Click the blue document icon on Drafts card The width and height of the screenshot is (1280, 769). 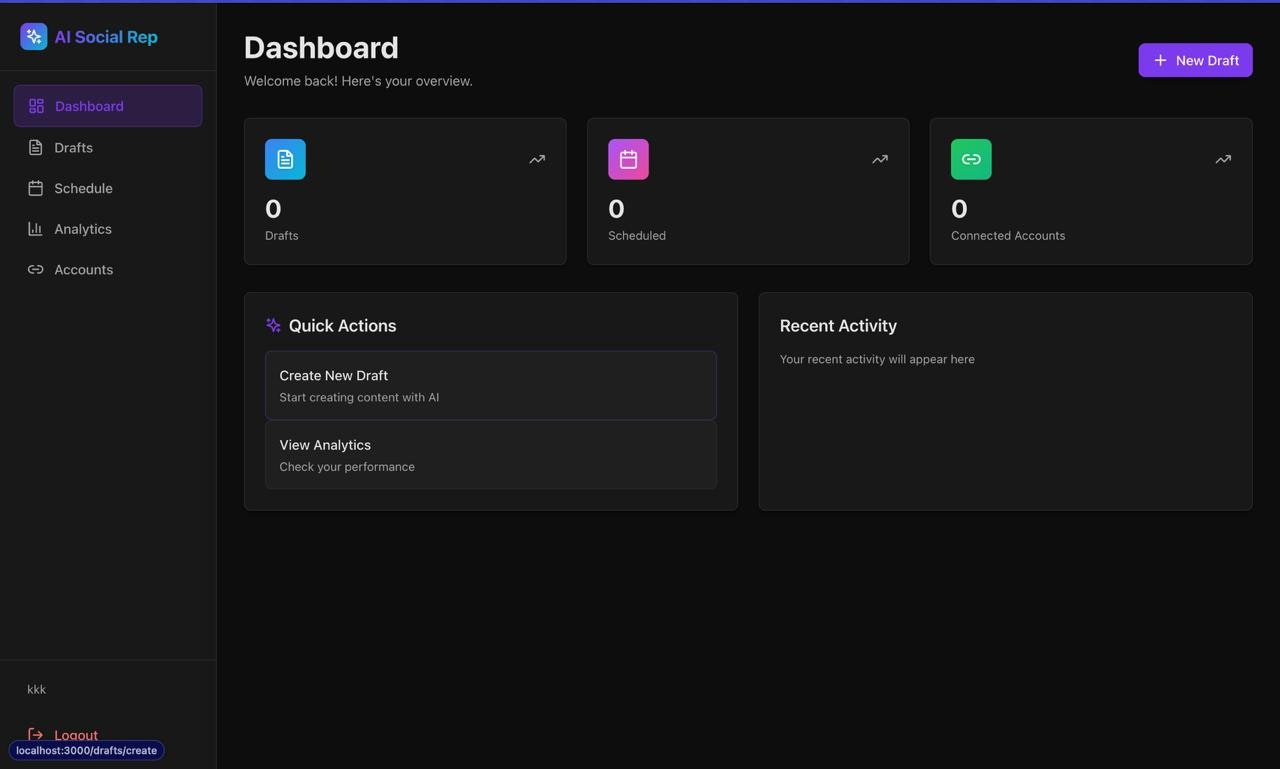click(x=285, y=158)
